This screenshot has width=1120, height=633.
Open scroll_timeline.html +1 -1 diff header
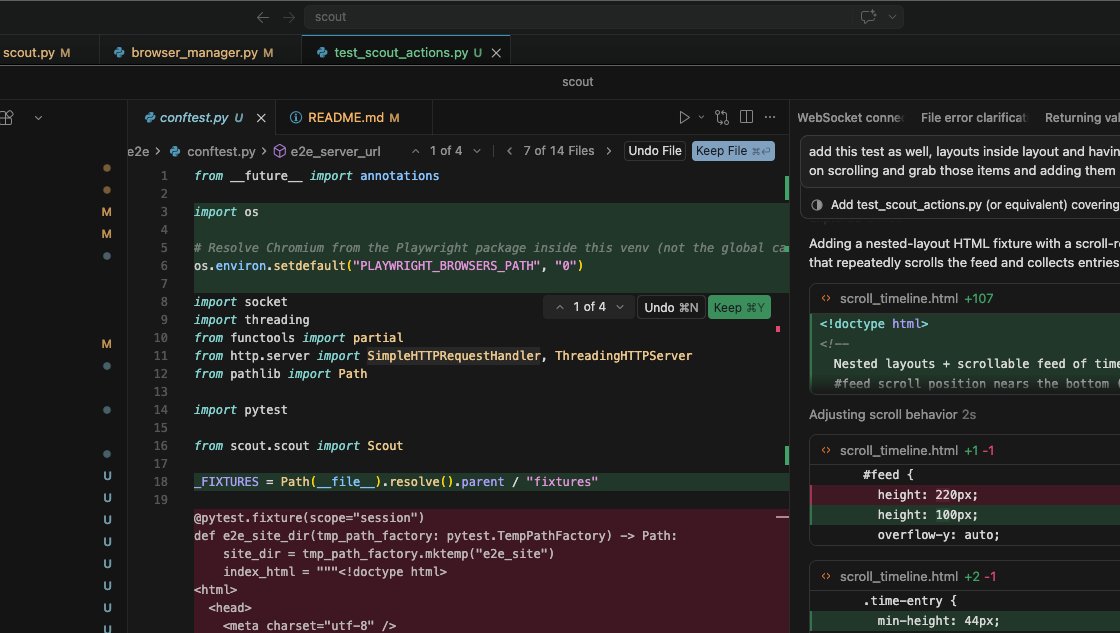965,451
